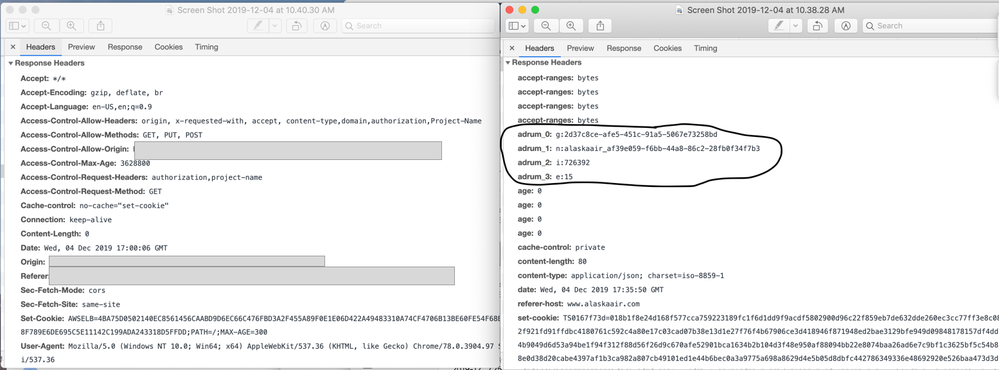Open Timing tab in left window
This screenshot has height=370, width=999.
pos(206,47)
